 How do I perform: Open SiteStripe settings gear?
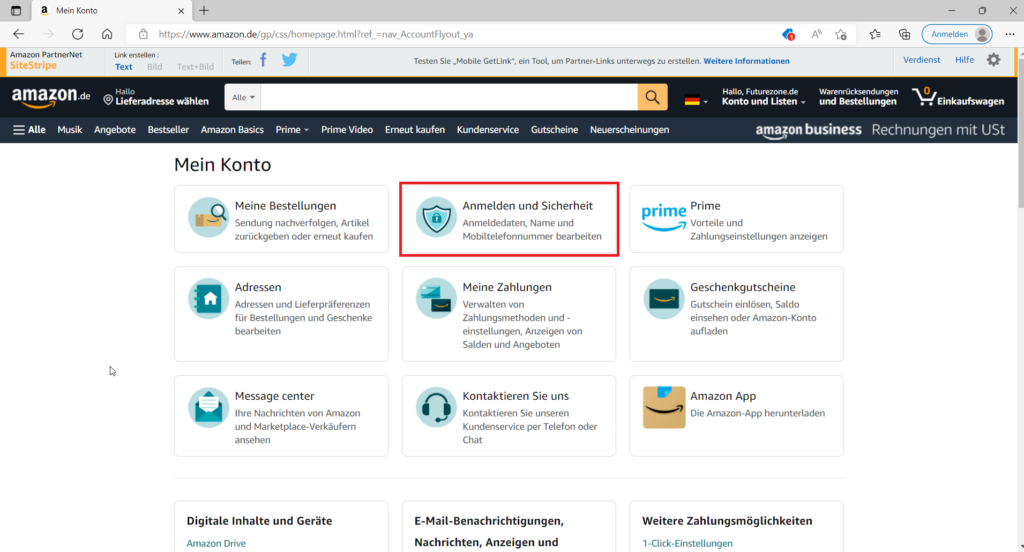(993, 60)
